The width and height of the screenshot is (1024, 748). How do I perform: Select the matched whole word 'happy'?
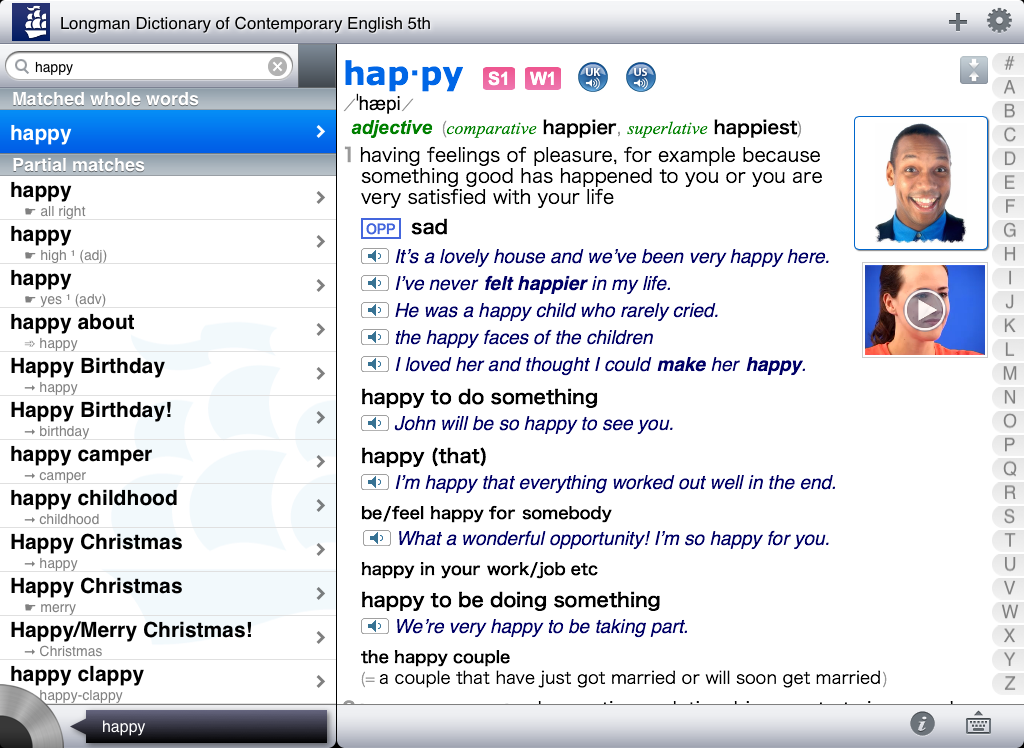click(168, 132)
